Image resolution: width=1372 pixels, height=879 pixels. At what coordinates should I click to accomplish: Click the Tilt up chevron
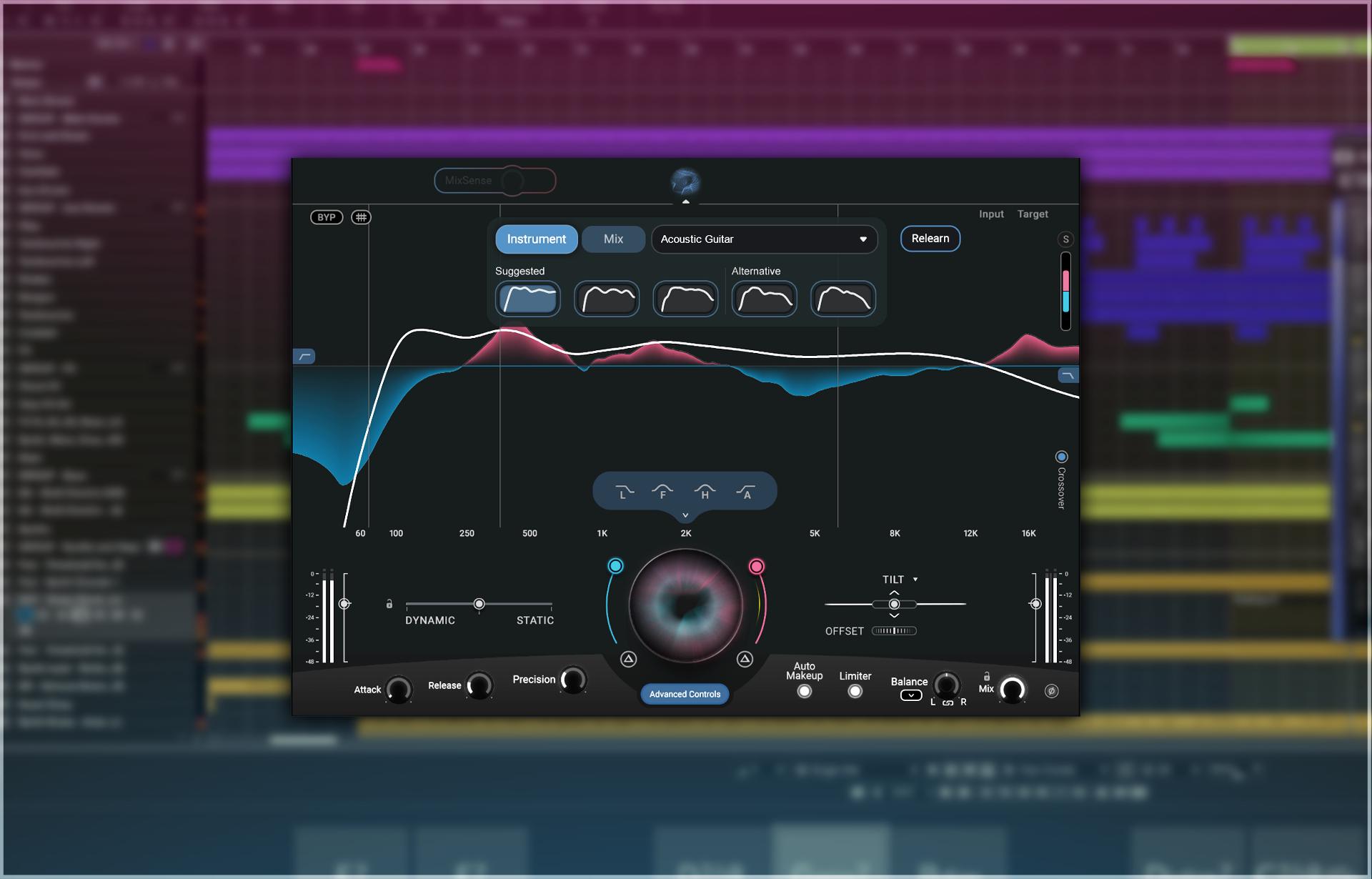(894, 592)
